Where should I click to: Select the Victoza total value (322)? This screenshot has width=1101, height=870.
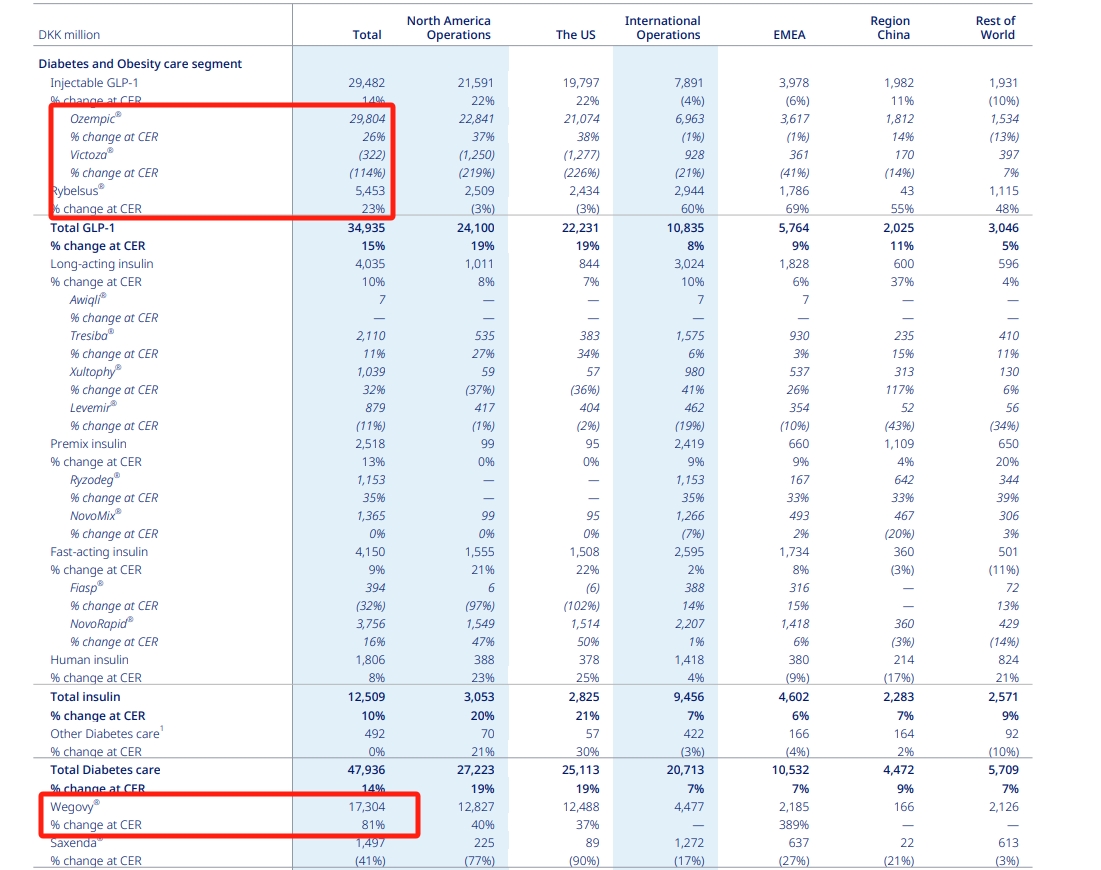click(371, 154)
